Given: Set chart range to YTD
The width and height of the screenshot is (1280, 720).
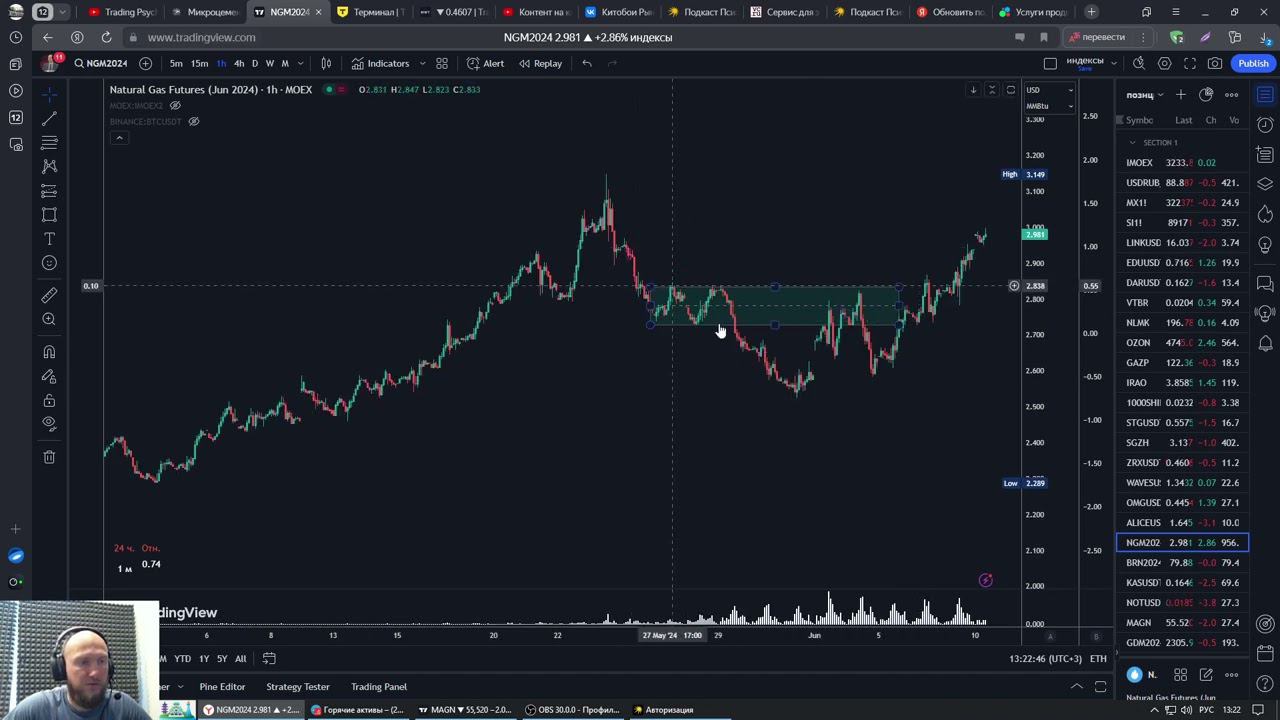Looking at the screenshot, I should point(182,658).
